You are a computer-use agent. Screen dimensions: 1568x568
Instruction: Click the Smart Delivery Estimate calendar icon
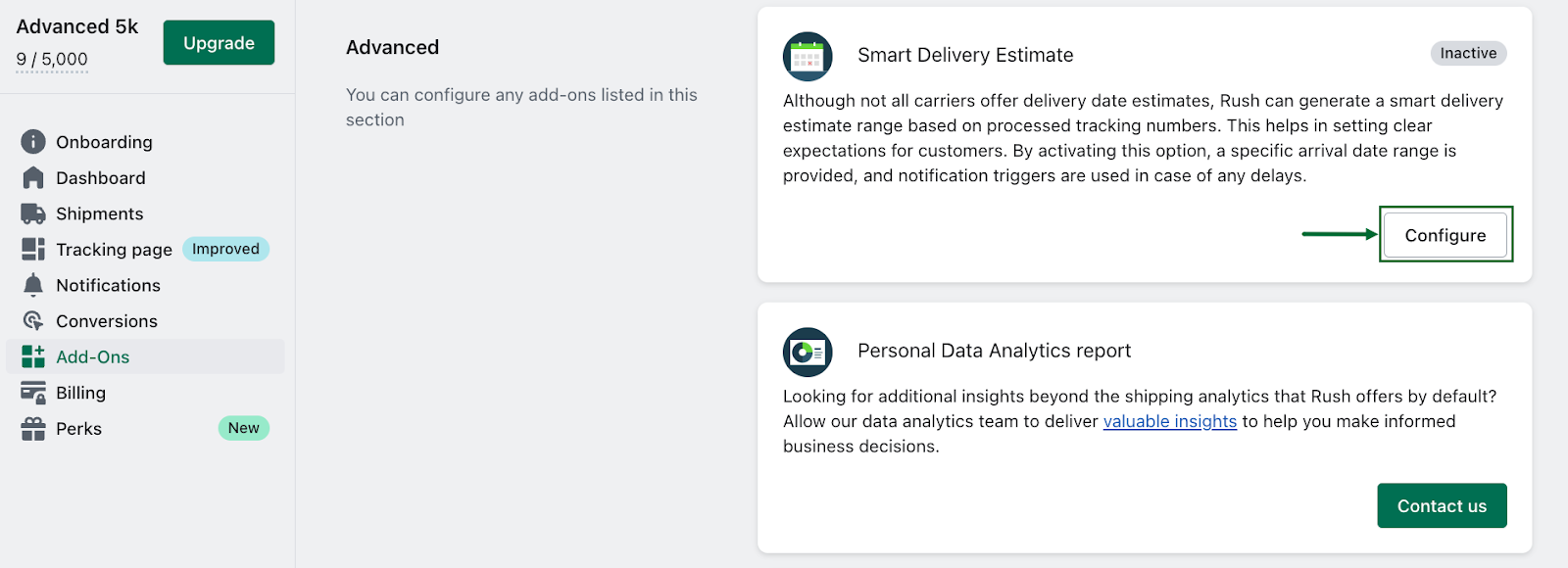pyautogui.click(x=808, y=57)
